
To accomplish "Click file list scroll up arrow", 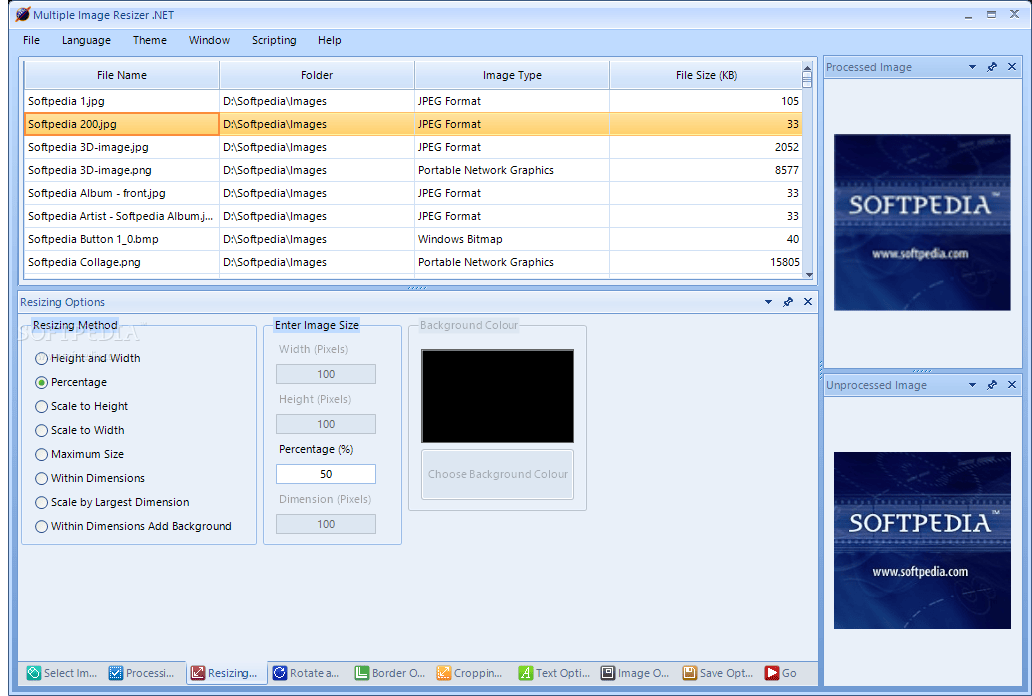I will click(807, 67).
